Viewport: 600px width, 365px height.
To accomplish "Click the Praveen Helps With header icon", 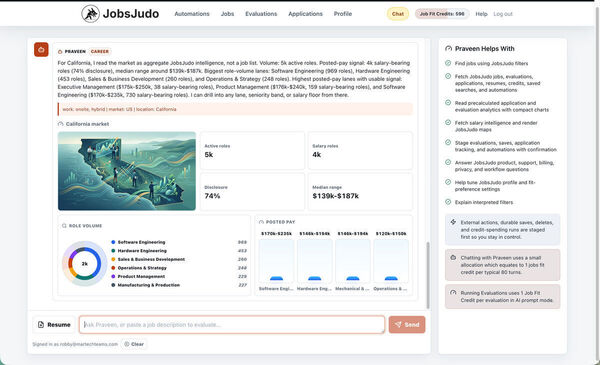I will coord(448,49).
